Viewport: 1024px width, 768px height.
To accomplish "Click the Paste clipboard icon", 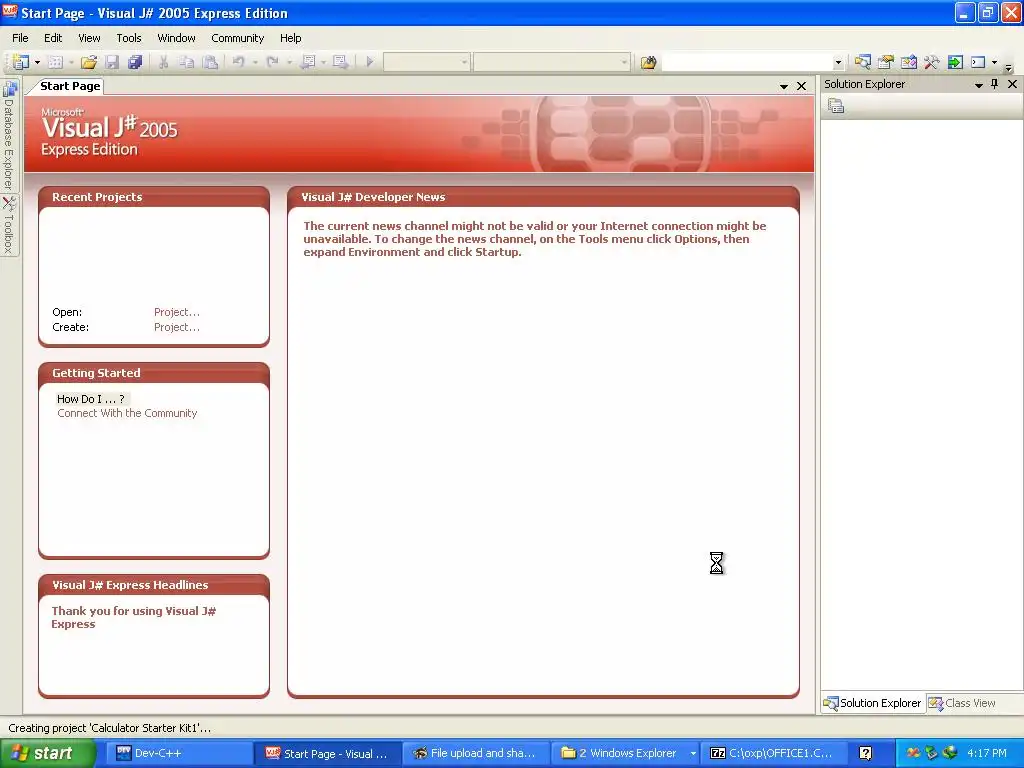I will pos(210,62).
